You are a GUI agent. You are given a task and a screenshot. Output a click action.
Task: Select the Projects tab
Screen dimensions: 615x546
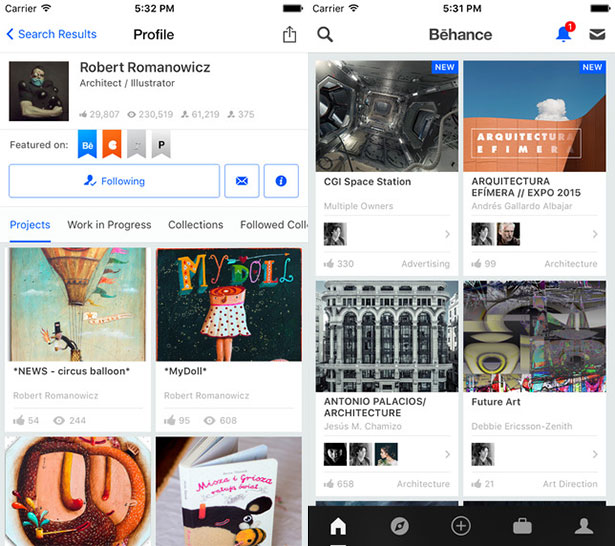click(30, 225)
